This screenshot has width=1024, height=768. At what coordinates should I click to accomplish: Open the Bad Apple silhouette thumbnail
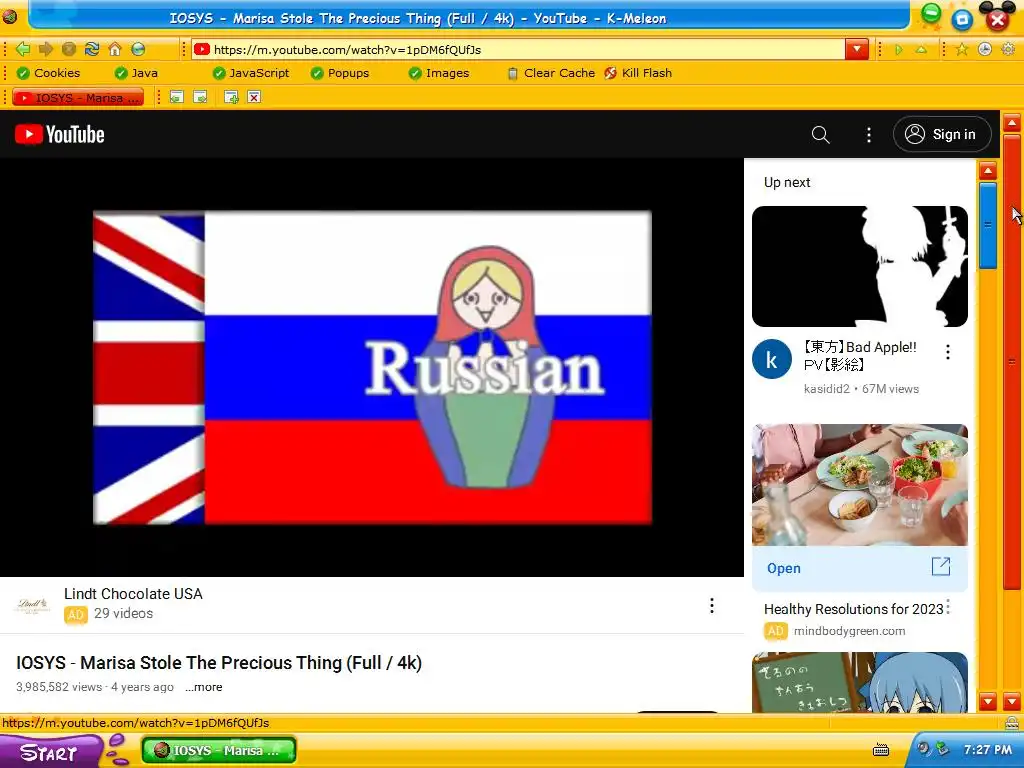[859, 266]
